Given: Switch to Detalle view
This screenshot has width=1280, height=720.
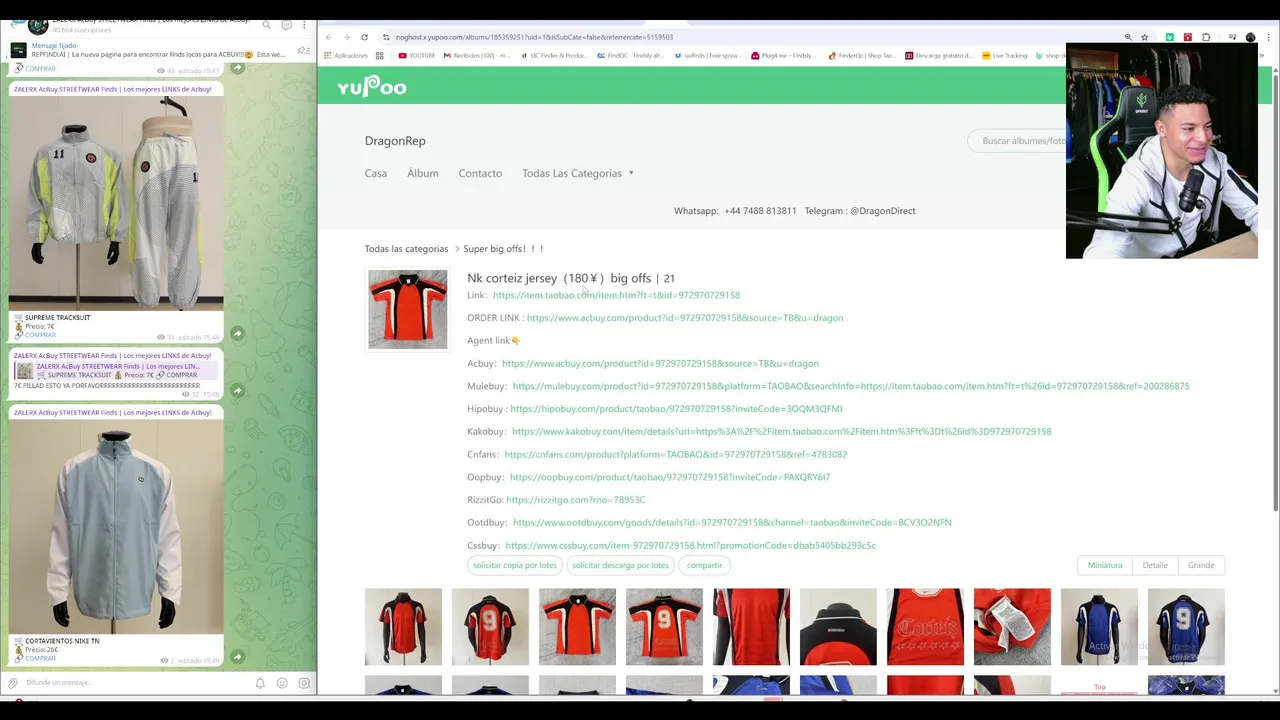Looking at the screenshot, I should [1155, 565].
